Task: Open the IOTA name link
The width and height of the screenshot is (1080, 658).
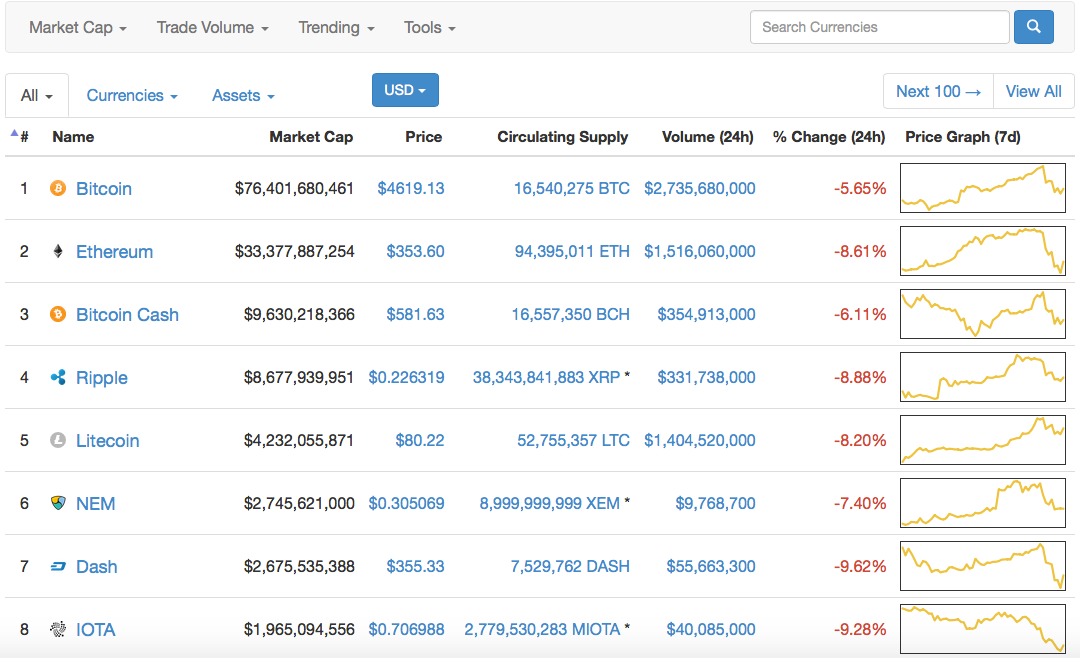Action: [95, 630]
